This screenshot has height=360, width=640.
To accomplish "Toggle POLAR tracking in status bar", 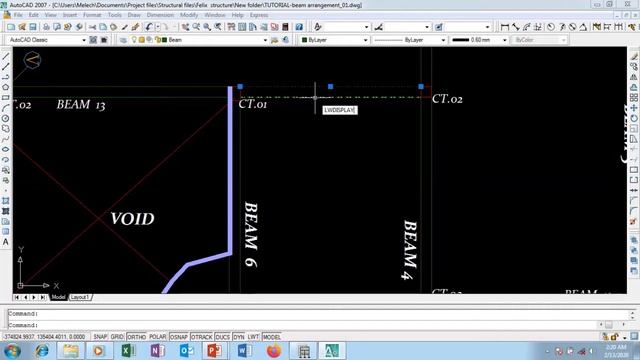I will (158, 337).
